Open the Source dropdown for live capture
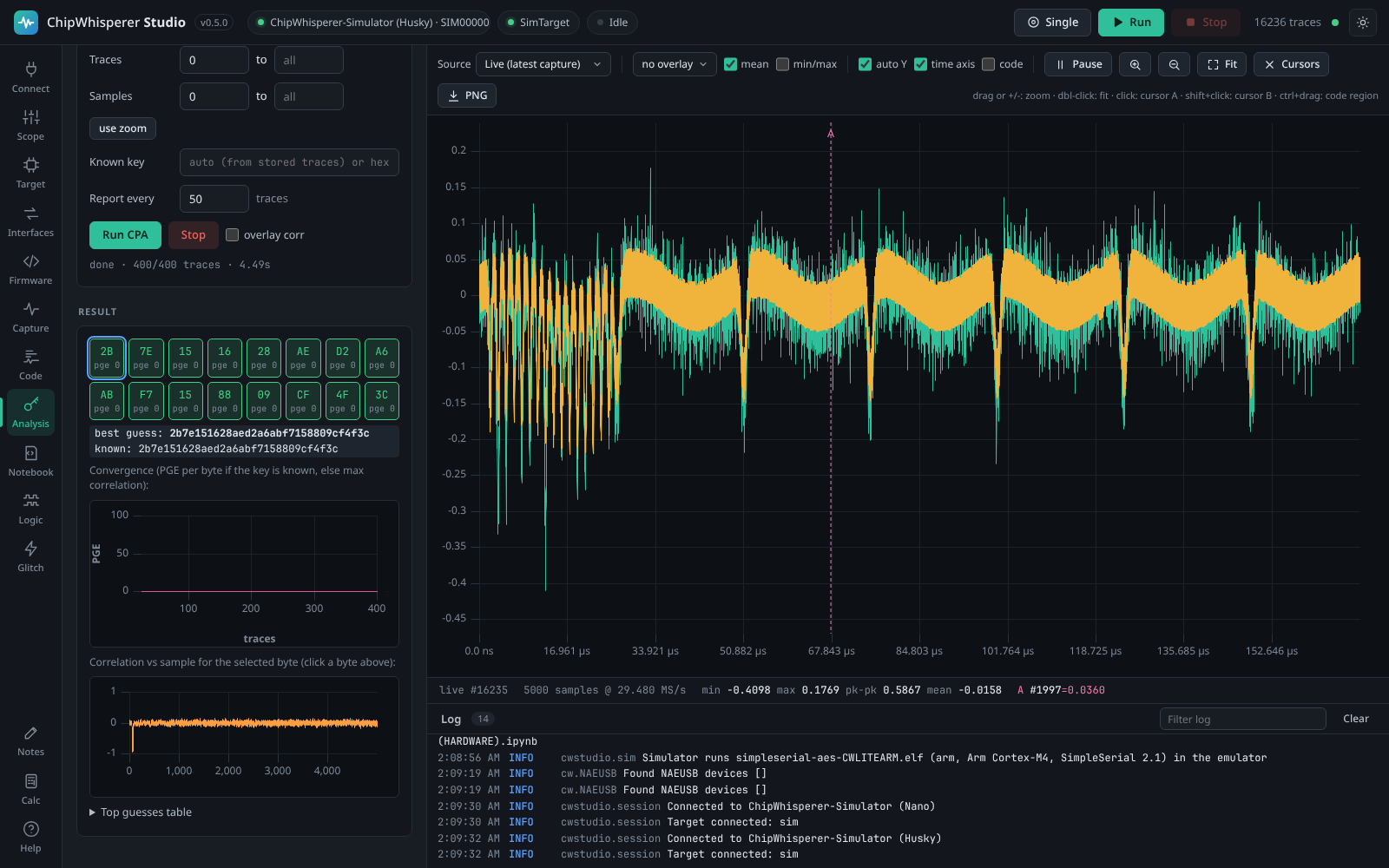Image resolution: width=1389 pixels, height=868 pixels. pos(543,64)
